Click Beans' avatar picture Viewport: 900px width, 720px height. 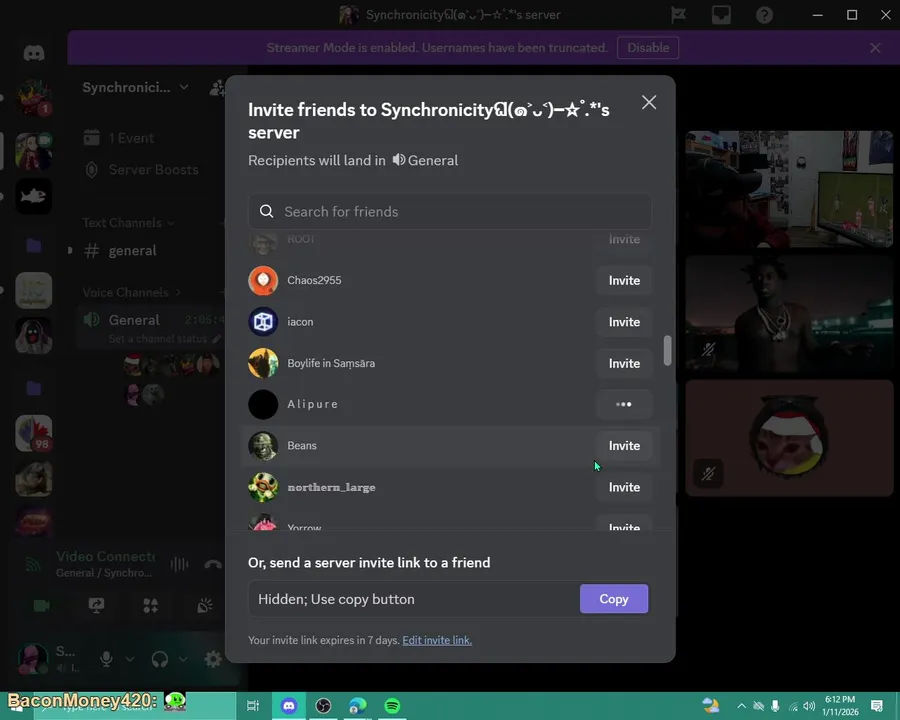click(263, 446)
